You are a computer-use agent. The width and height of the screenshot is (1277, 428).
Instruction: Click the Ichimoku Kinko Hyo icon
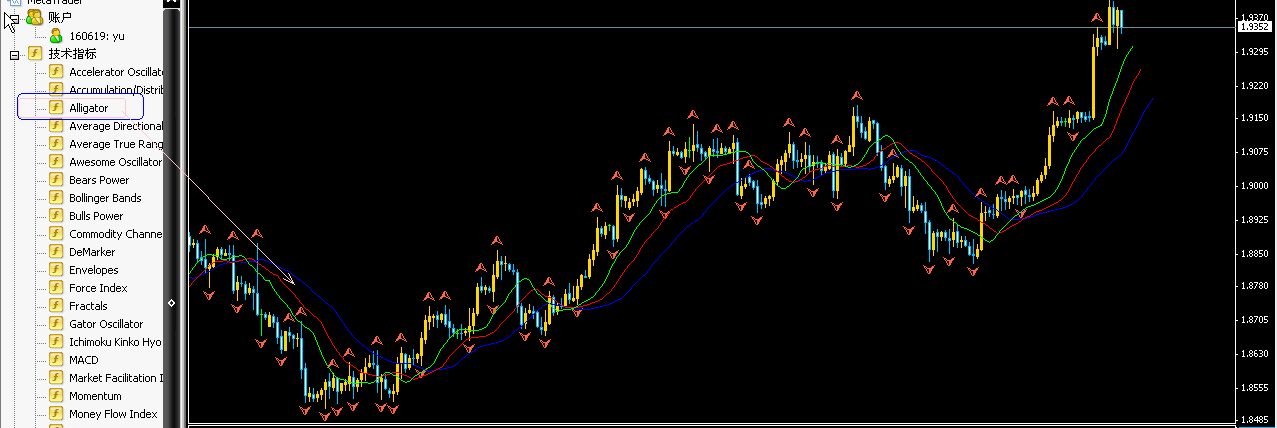[56, 342]
